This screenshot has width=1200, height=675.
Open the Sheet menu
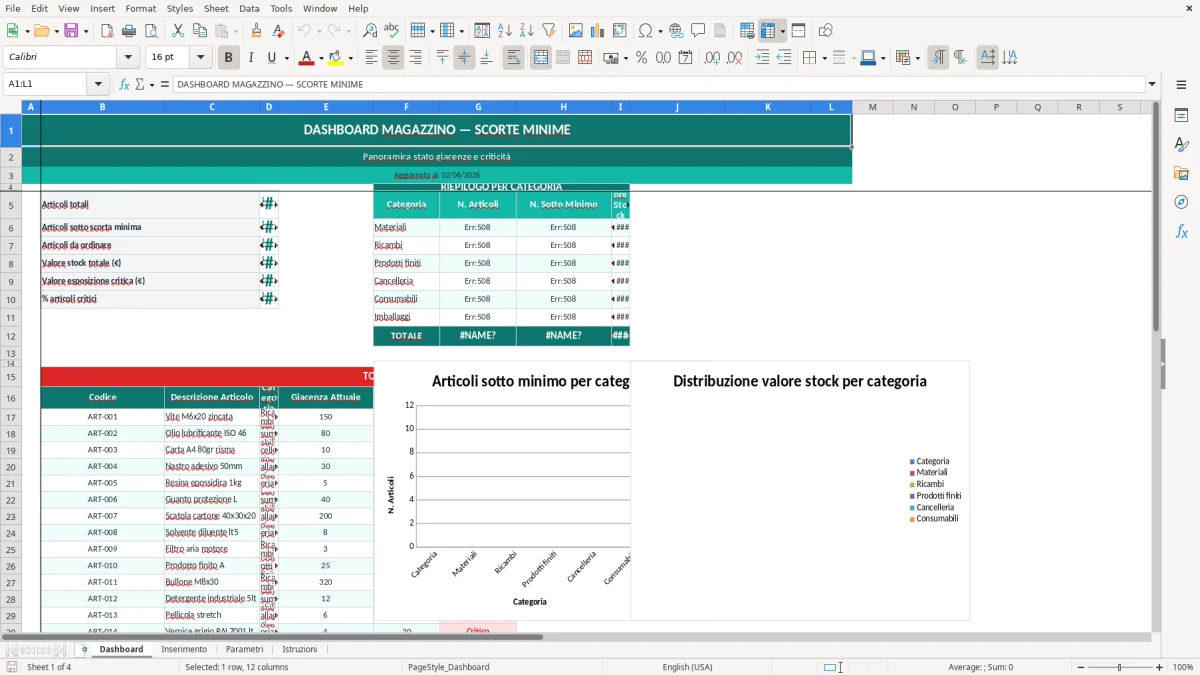coord(216,8)
